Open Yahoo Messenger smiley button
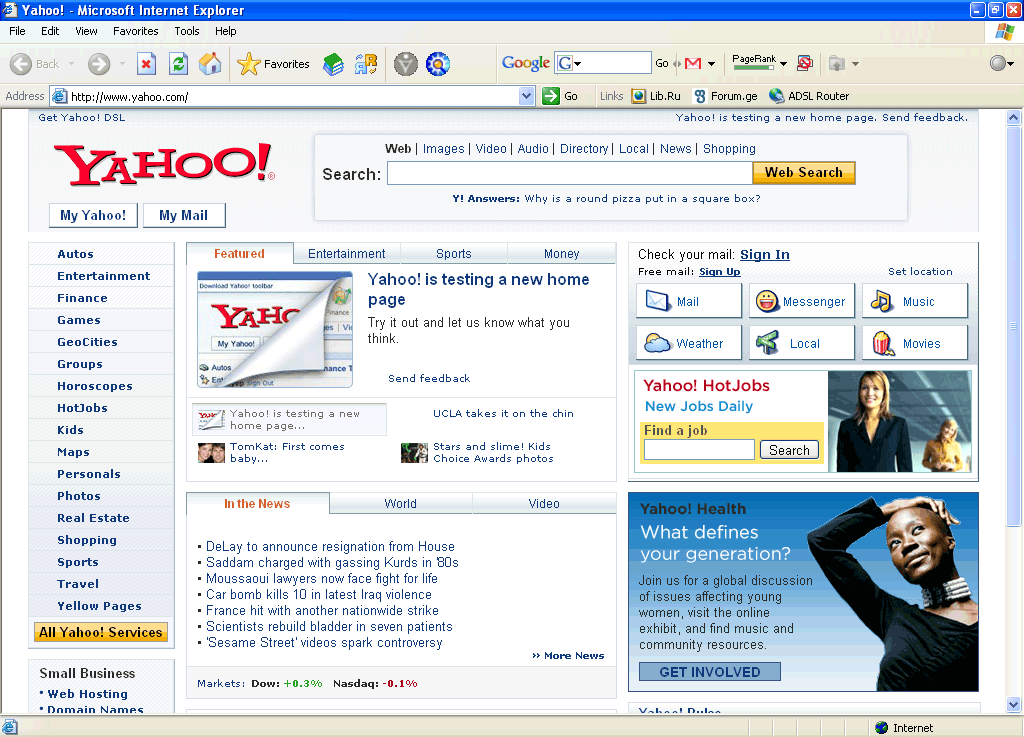Viewport: 1024px width, 737px height. [x=802, y=301]
